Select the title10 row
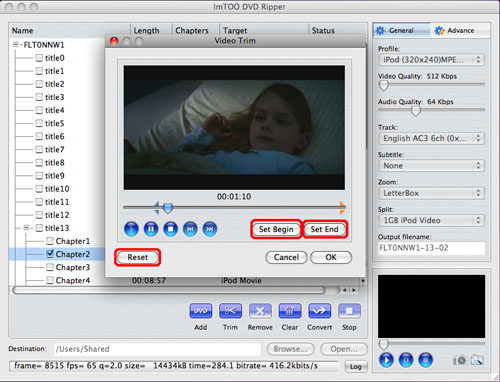 (x=57, y=189)
